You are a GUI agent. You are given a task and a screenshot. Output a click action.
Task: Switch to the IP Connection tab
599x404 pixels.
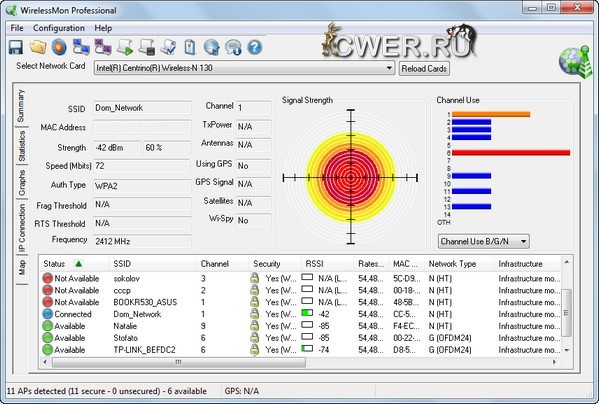pyautogui.click(x=22, y=228)
